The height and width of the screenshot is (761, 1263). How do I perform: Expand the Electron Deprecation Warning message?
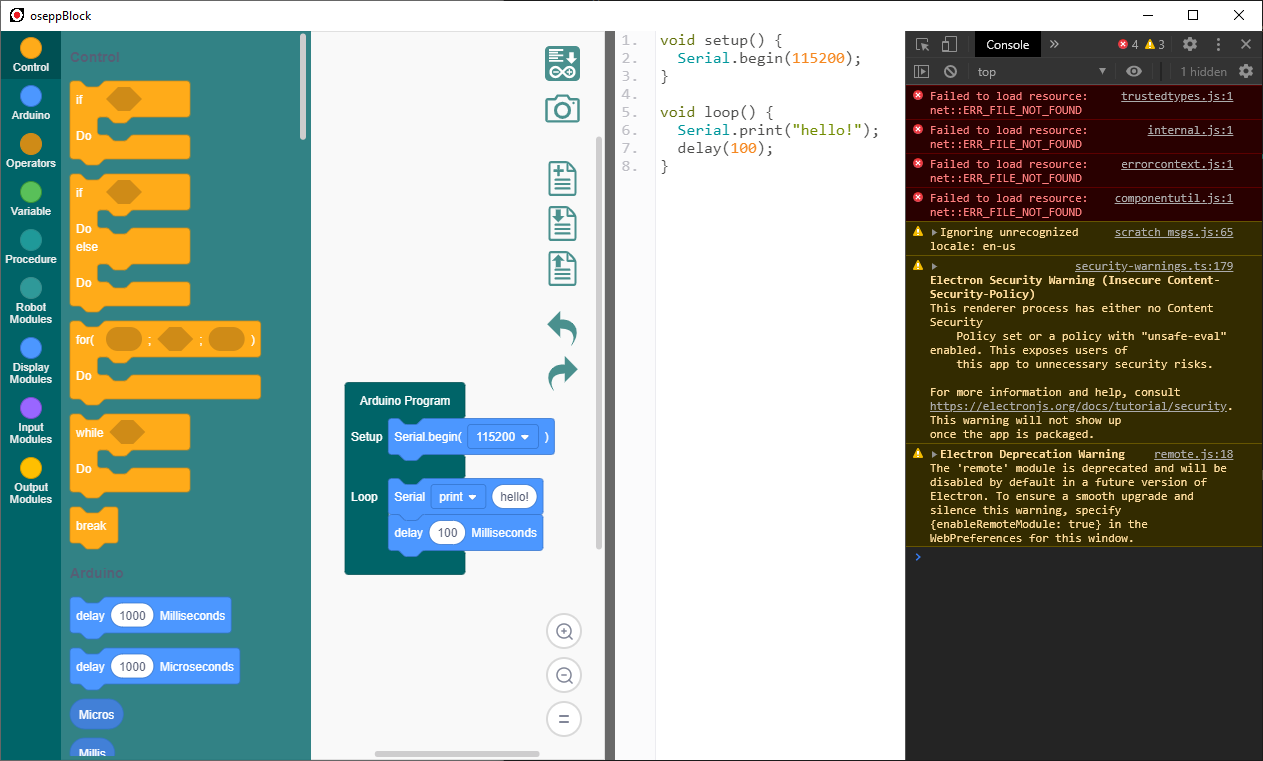pyautogui.click(x=934, y=454)
